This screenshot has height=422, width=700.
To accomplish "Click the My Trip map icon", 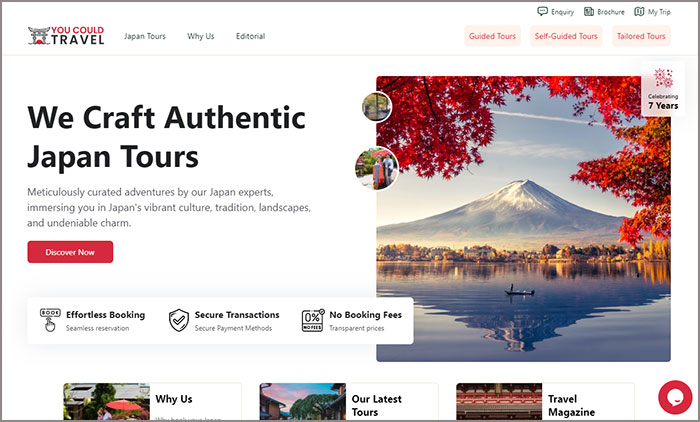I will 639,12.
